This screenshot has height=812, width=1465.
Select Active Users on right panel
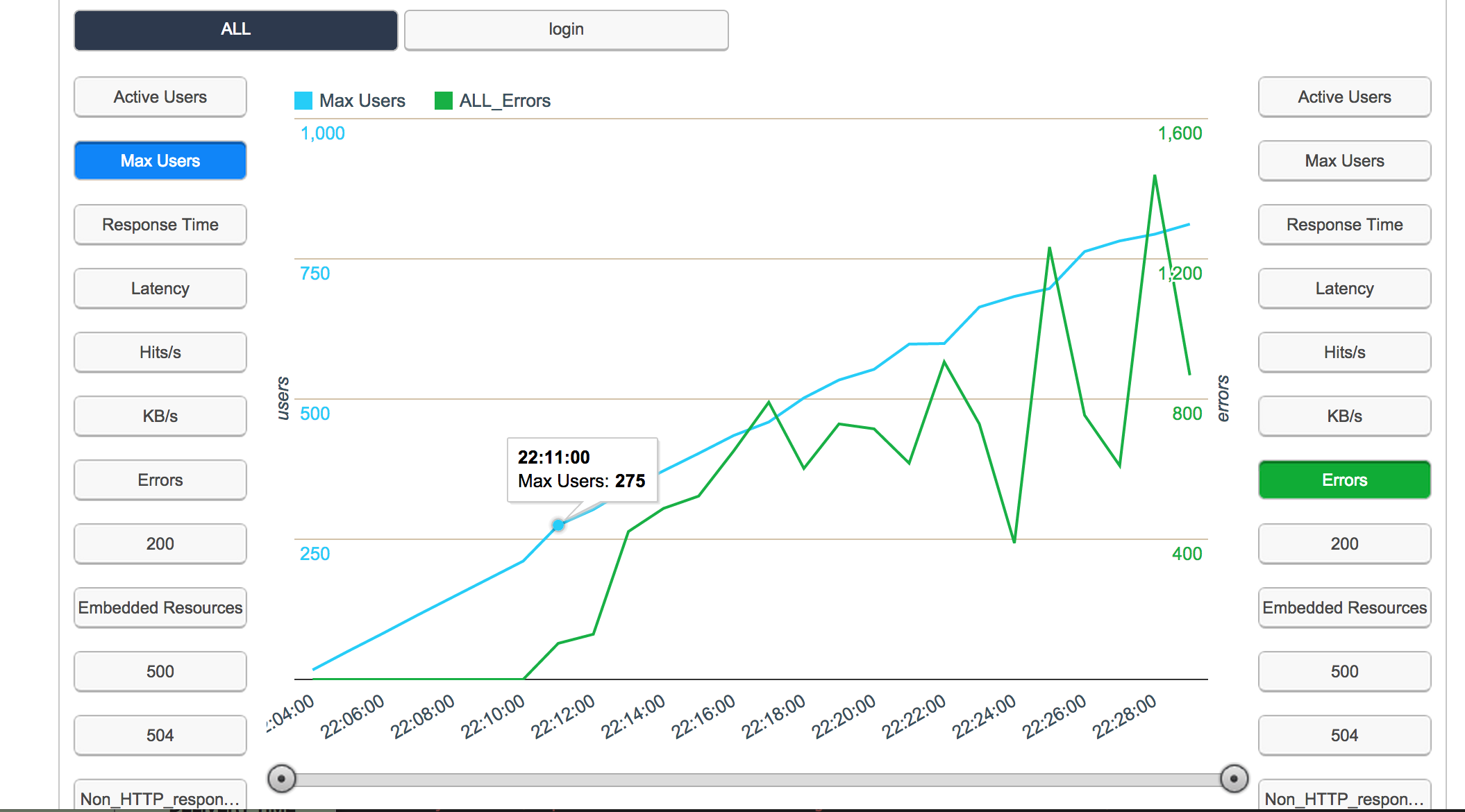point(1344,97)
